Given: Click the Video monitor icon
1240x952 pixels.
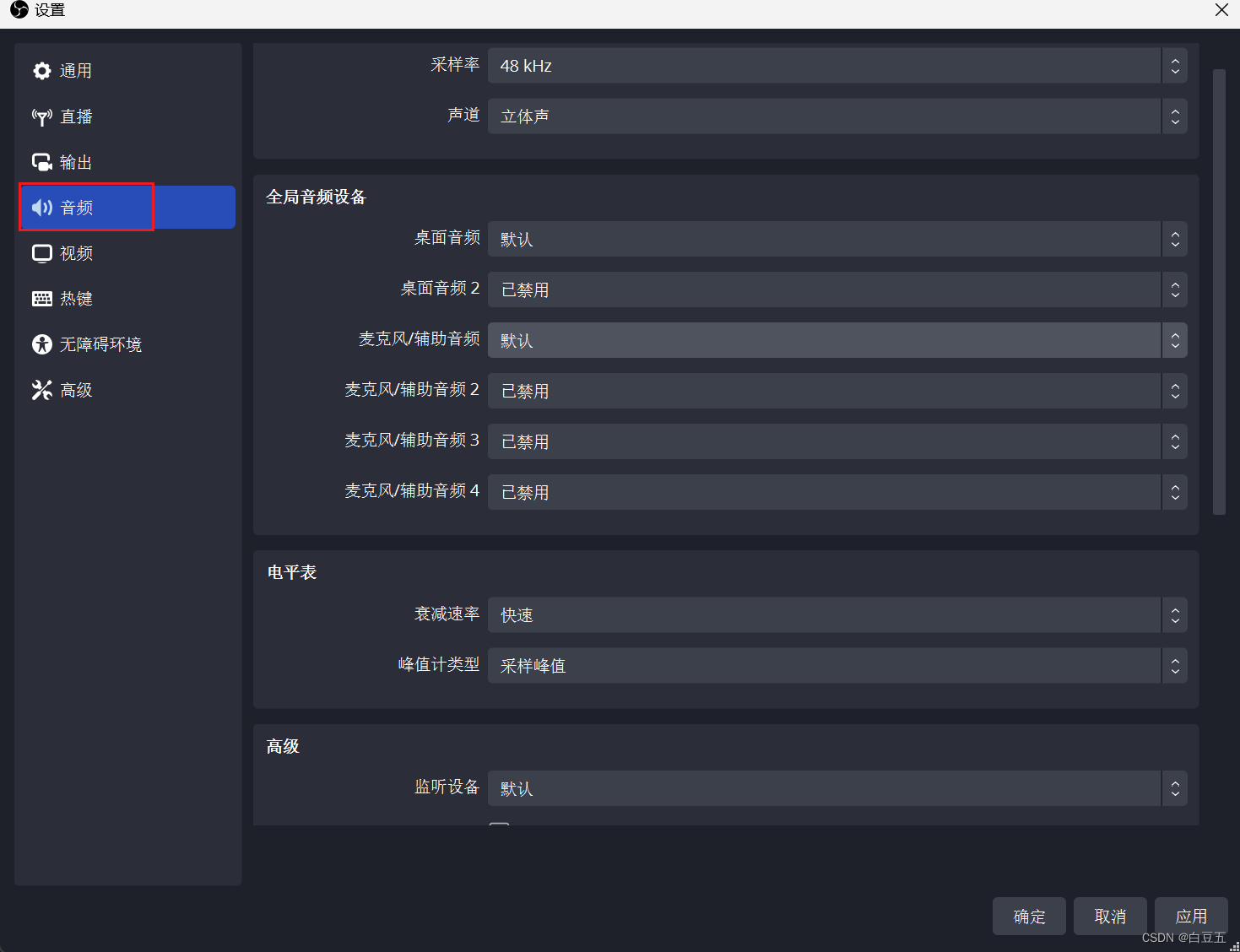Looking at the screenshot, I should pos(41,253).
